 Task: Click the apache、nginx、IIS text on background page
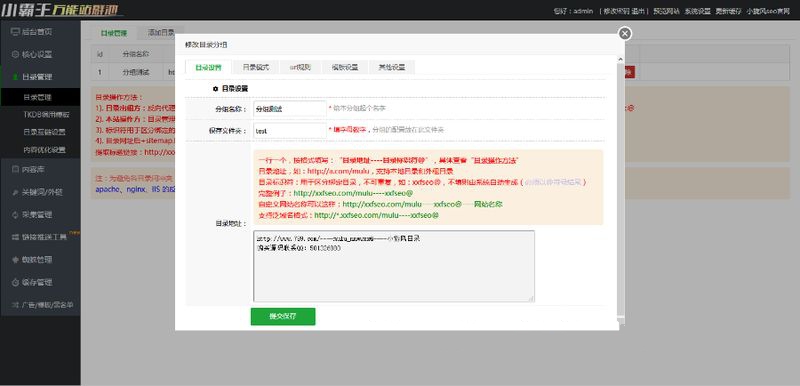pos(135,189)
